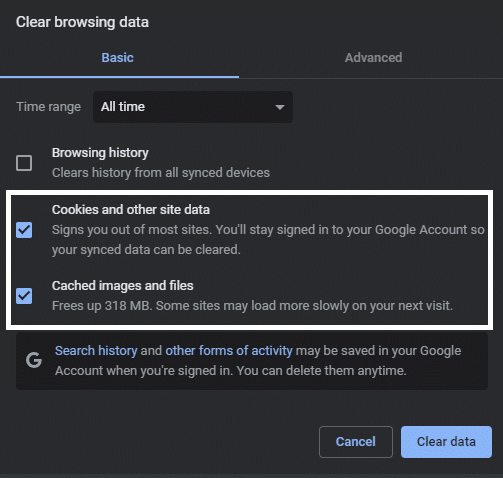Uncheck Cached images and files checkbox
Image resolution: width=503 pixels, height=478 pixels.
[24, 296]
